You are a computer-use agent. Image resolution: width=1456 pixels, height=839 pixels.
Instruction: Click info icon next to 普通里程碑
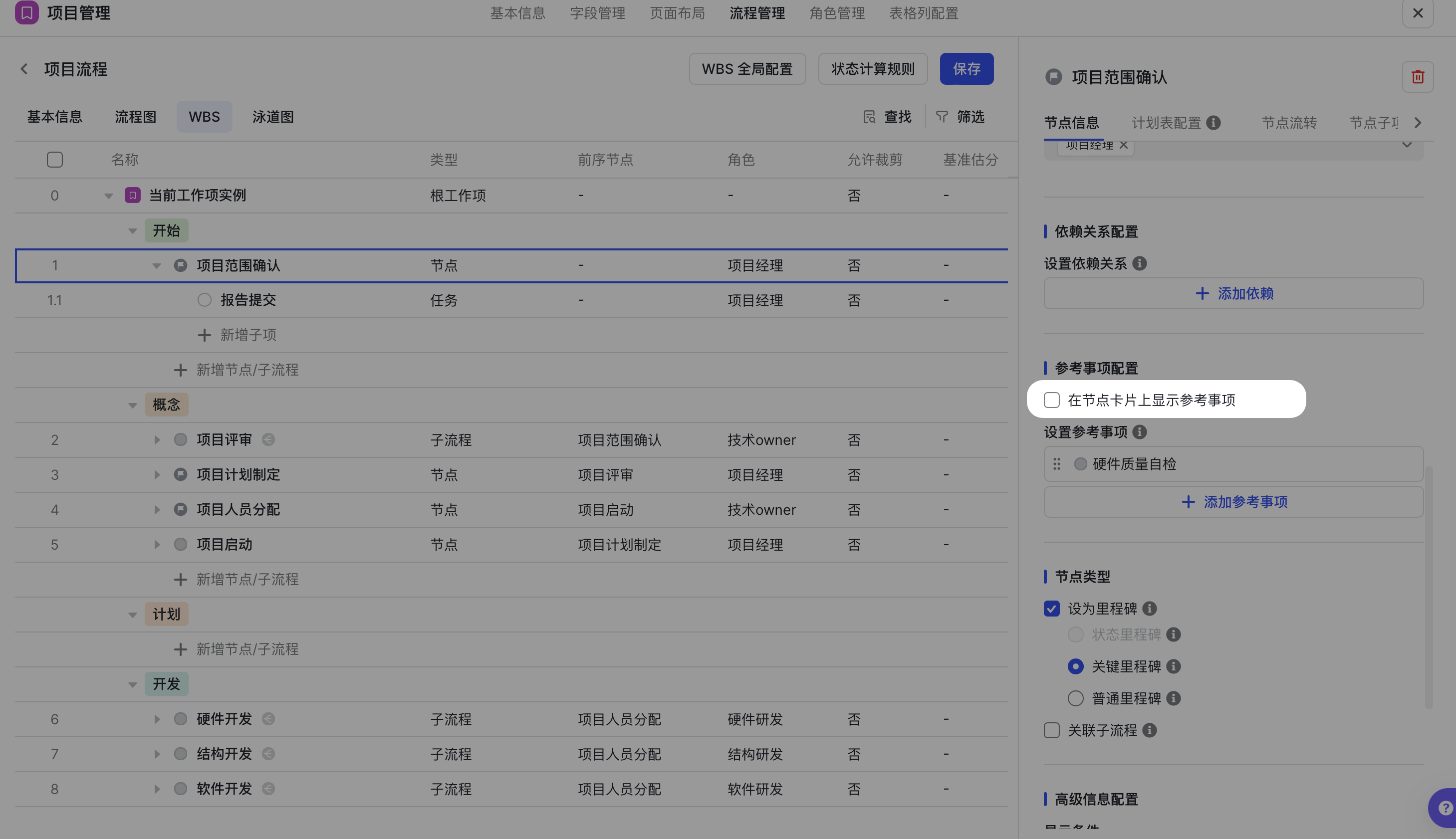coord(1174,698)
